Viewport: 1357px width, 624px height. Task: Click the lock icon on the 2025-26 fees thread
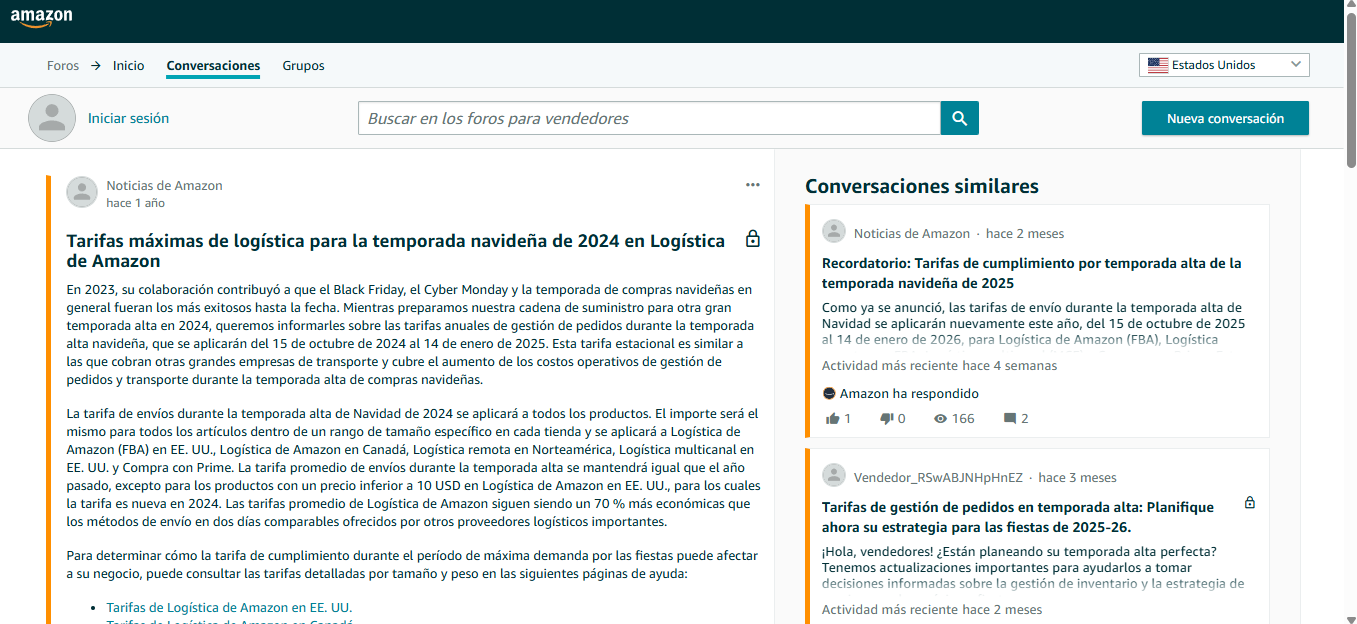coord(1249,504)
